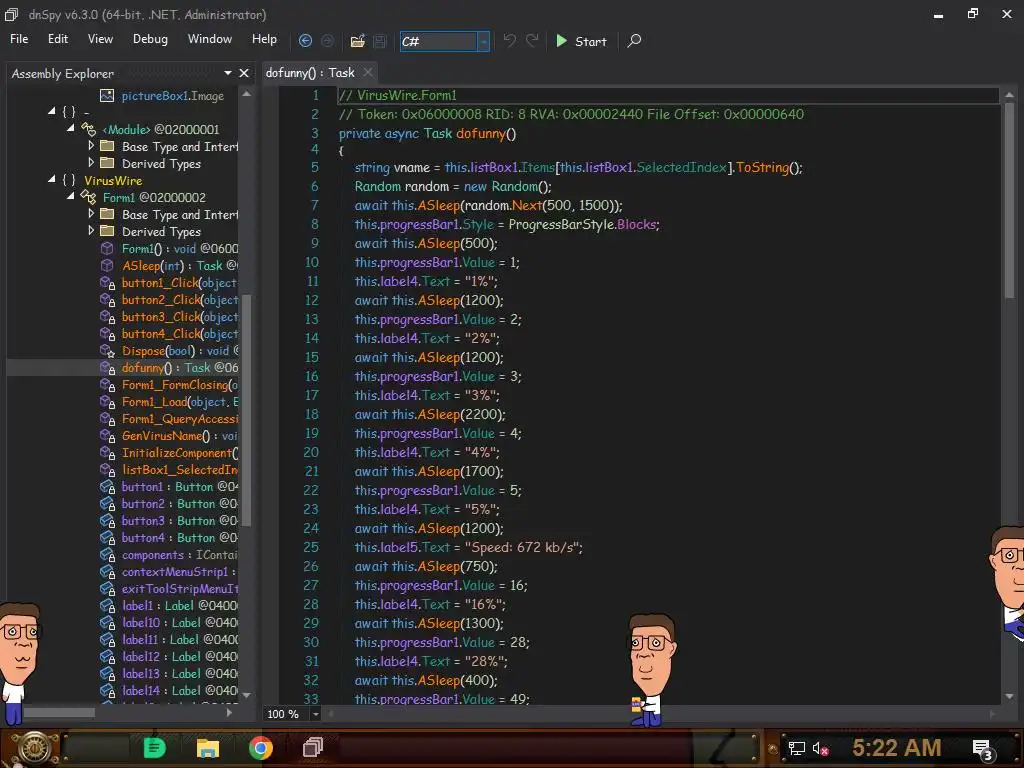Select Form1_FormClosing in the tree
The width and height of the screenshot is (1024, 768).
coord(180,385)
